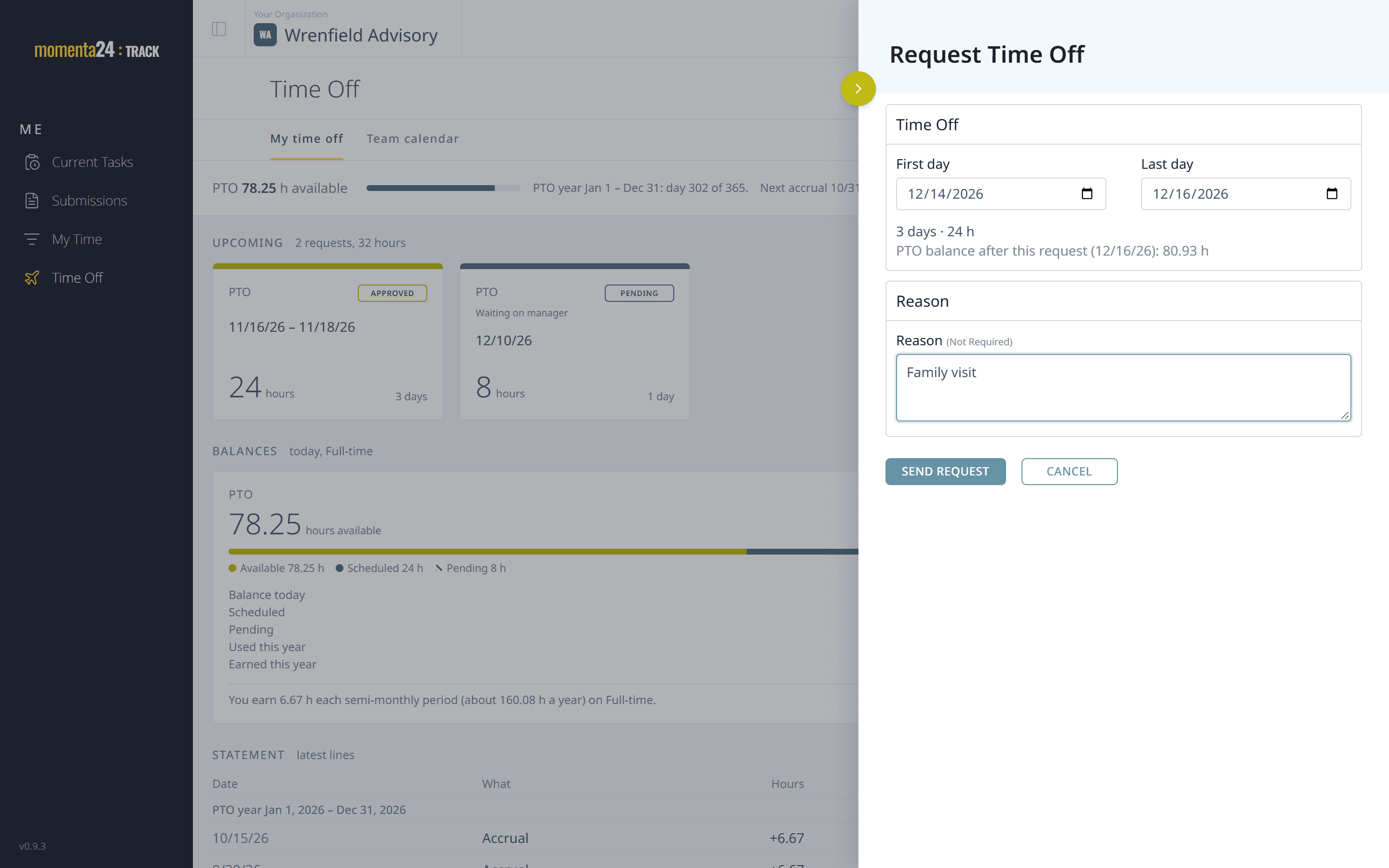Click the WA organization badge

coord(265,35)
